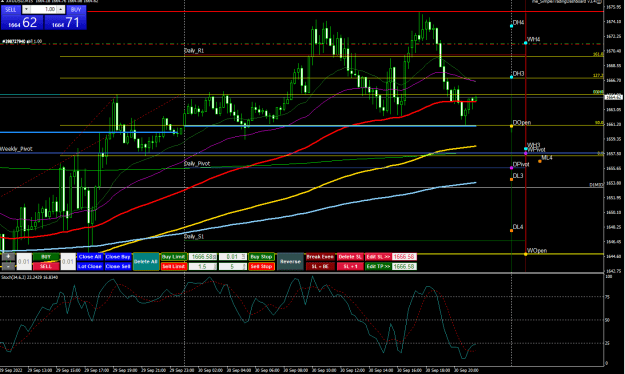Click the DOpen marker label
The height and width of the screenshot is (374, 625).
point(522,123)
